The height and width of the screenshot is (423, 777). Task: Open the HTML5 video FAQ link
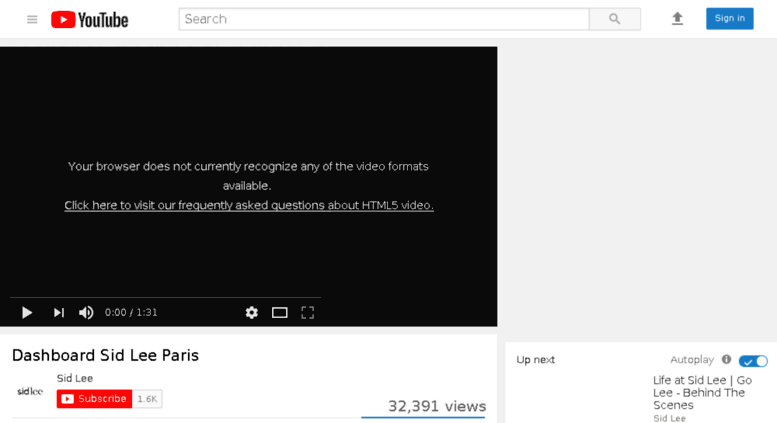(x=249, y=205)
